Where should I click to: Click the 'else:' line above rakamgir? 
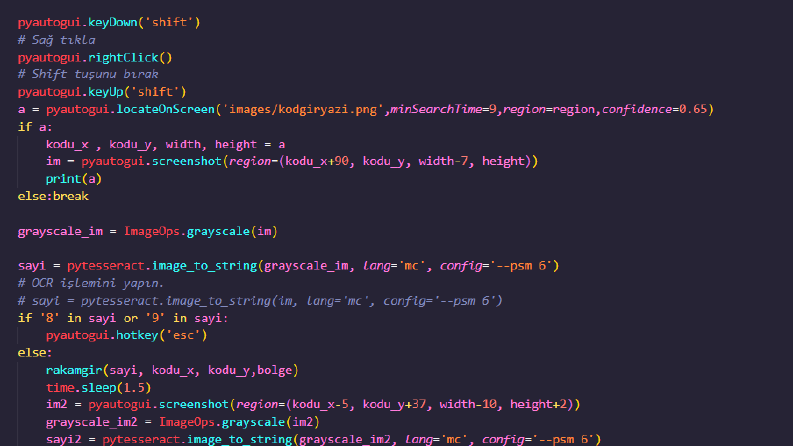[x=35, y=352]
